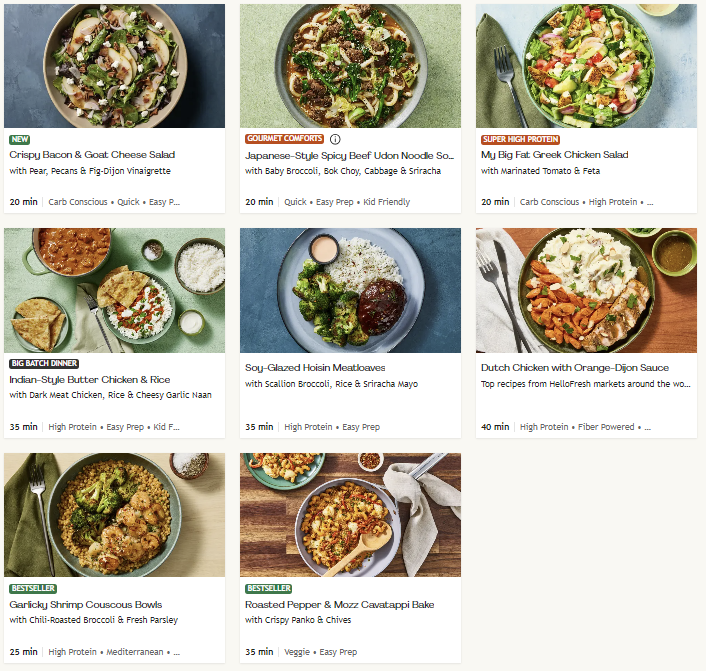
Task: Click the Gourmet Comforts badge
Action: click(x=284, y=139)
